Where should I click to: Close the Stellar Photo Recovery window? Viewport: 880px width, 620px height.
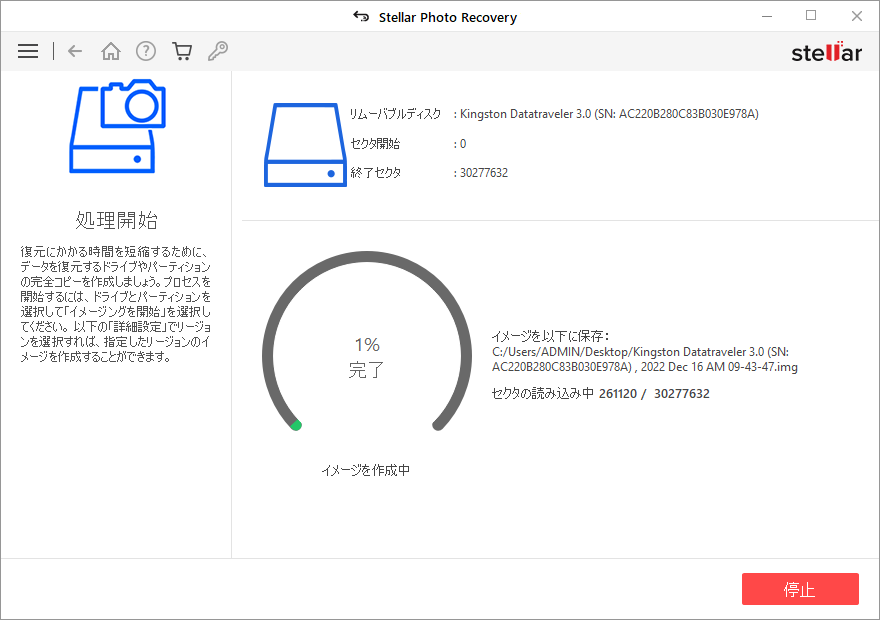856,16
